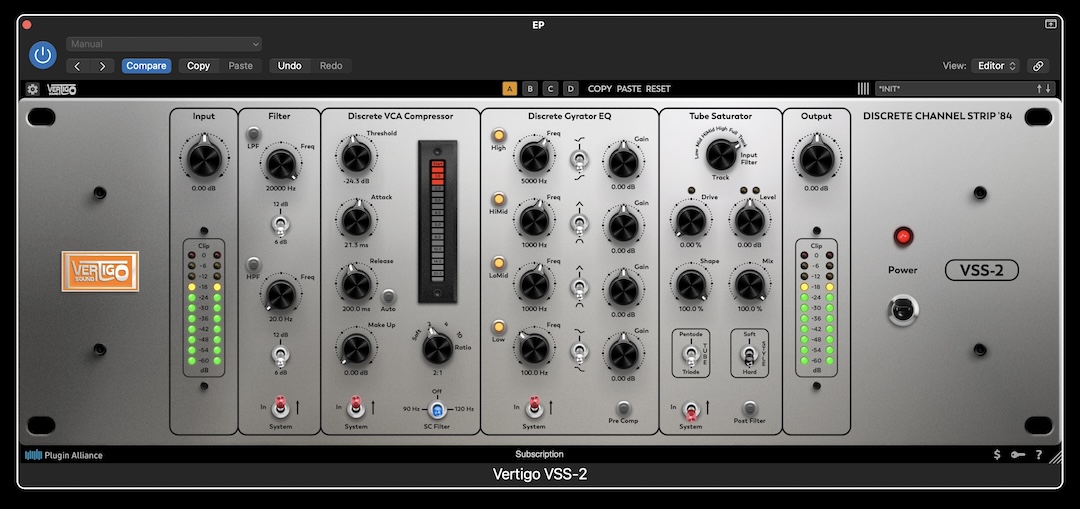Click RESET in the plugin toolbar
Screen dimensions: 1080x509
[x=658, y=89]
